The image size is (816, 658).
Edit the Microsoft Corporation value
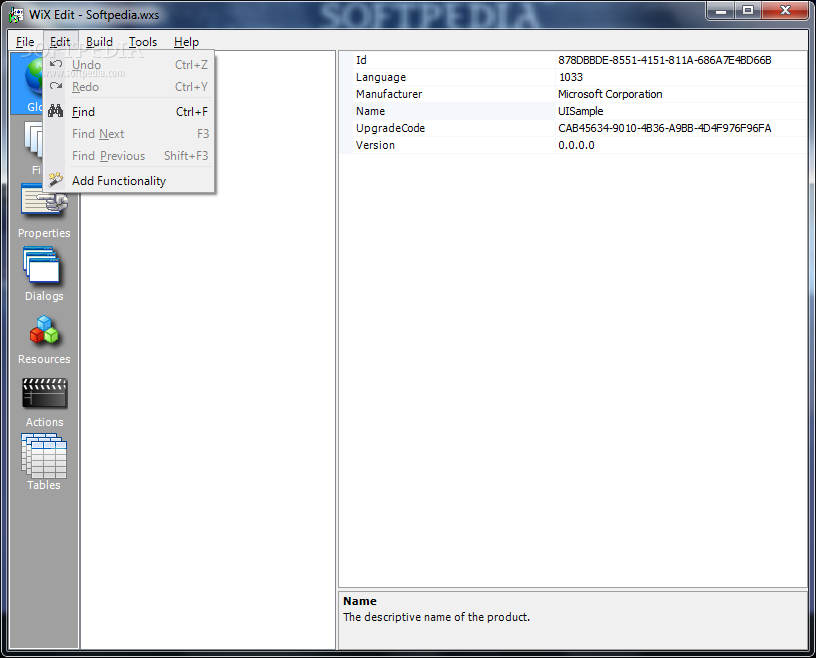pyautogui.click(x=610, y=94)
